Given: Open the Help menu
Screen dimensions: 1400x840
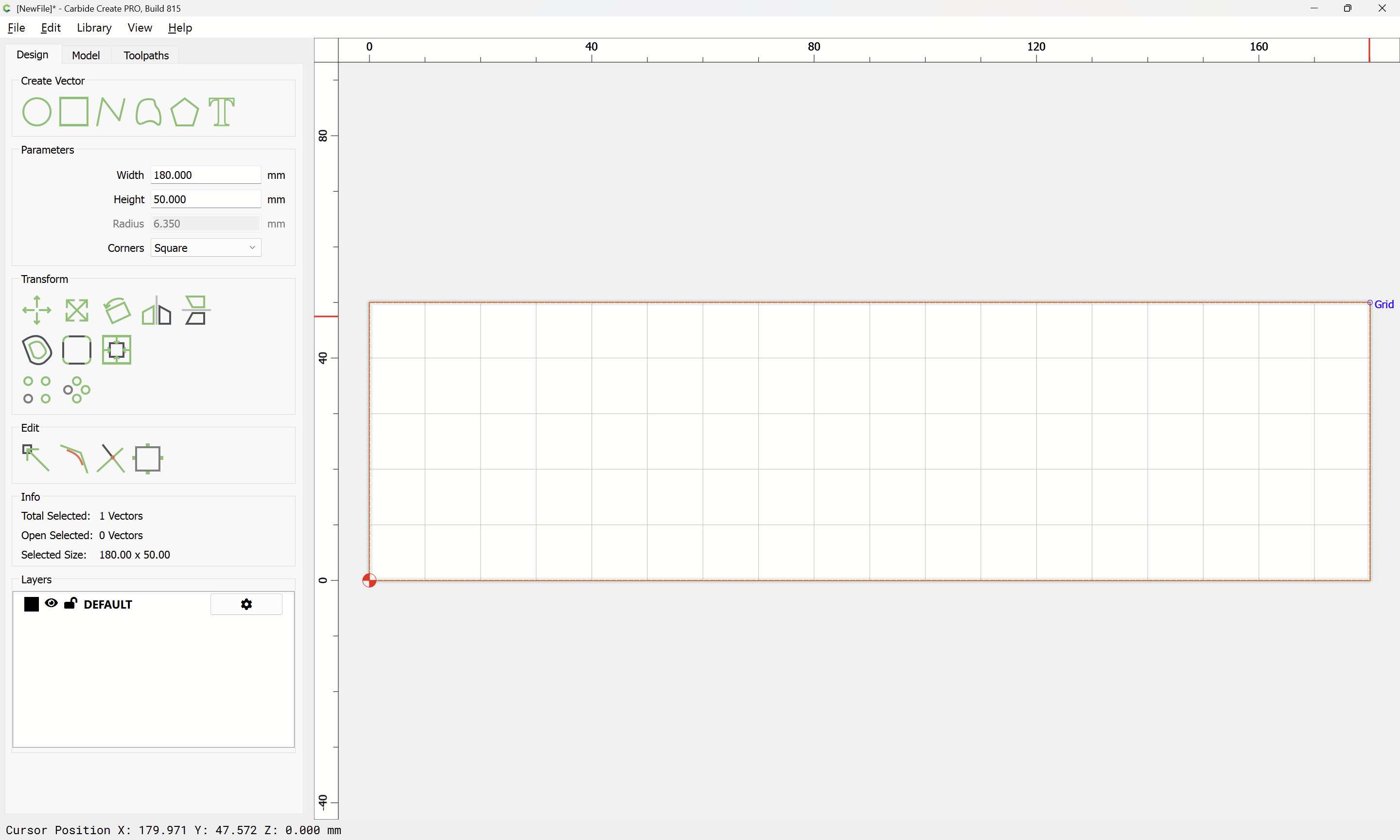Looking at the screenshot, I should [x=180, y=28].
